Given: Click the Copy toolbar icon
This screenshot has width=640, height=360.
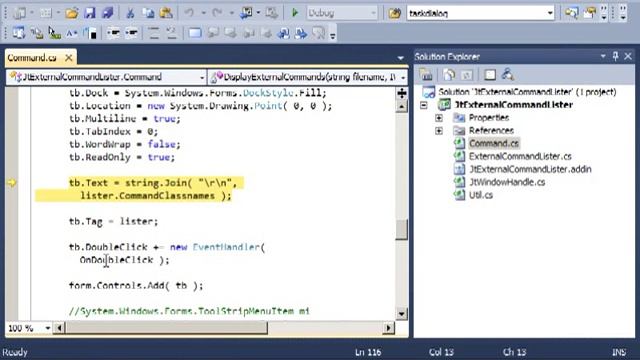Looking at the screenshot, I should (148, 13).
